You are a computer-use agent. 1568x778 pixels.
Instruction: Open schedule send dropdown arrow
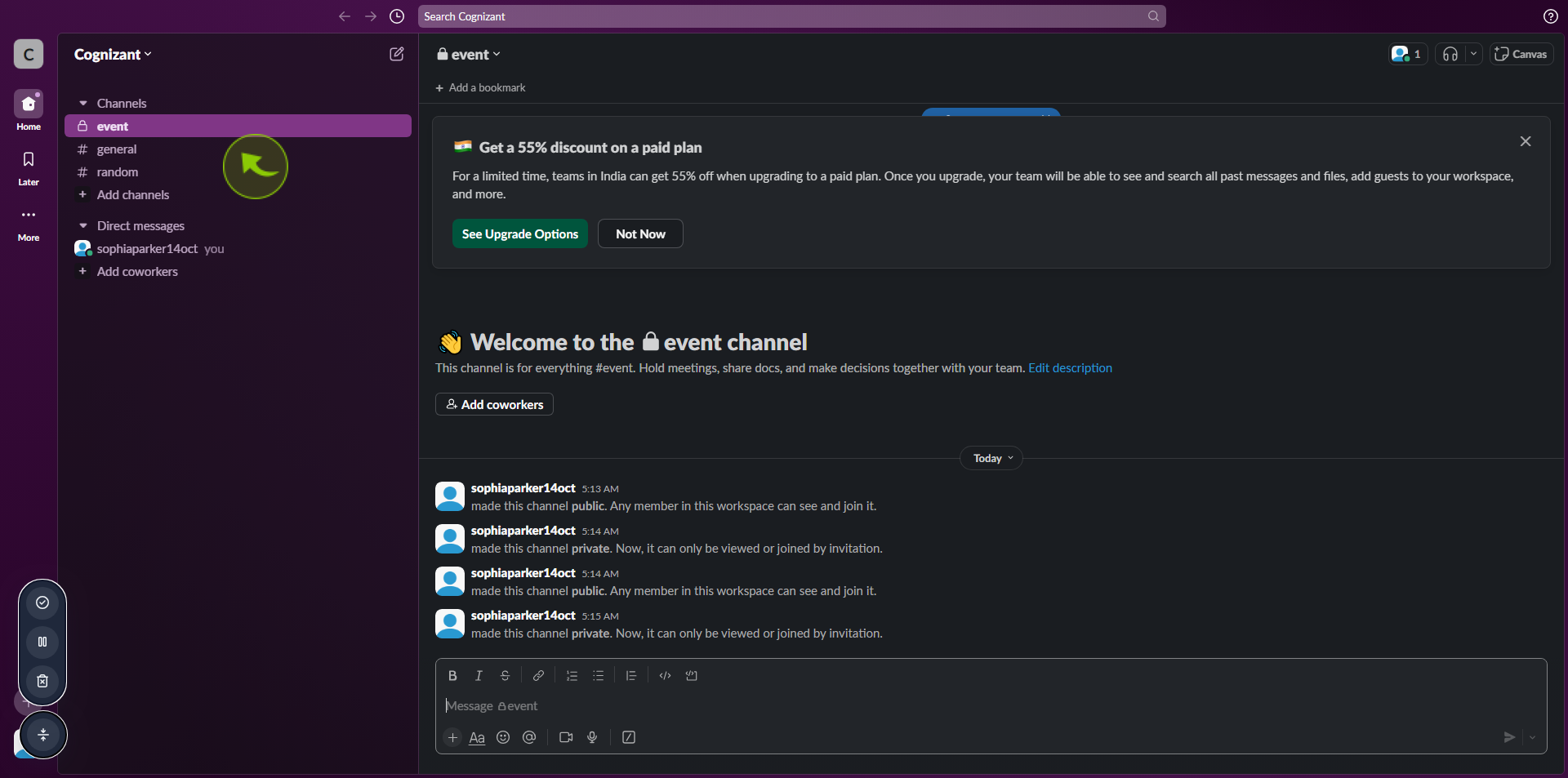point(1532,738)
